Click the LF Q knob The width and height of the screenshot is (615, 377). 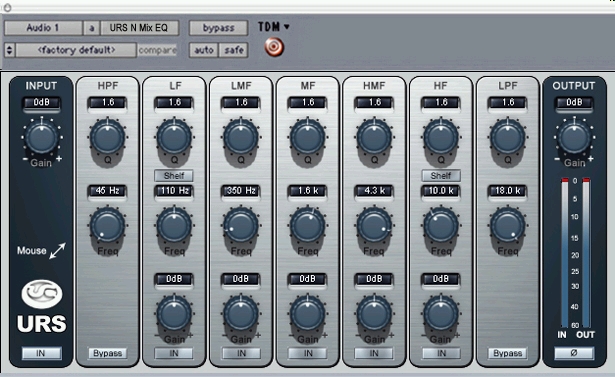point(174,137)
